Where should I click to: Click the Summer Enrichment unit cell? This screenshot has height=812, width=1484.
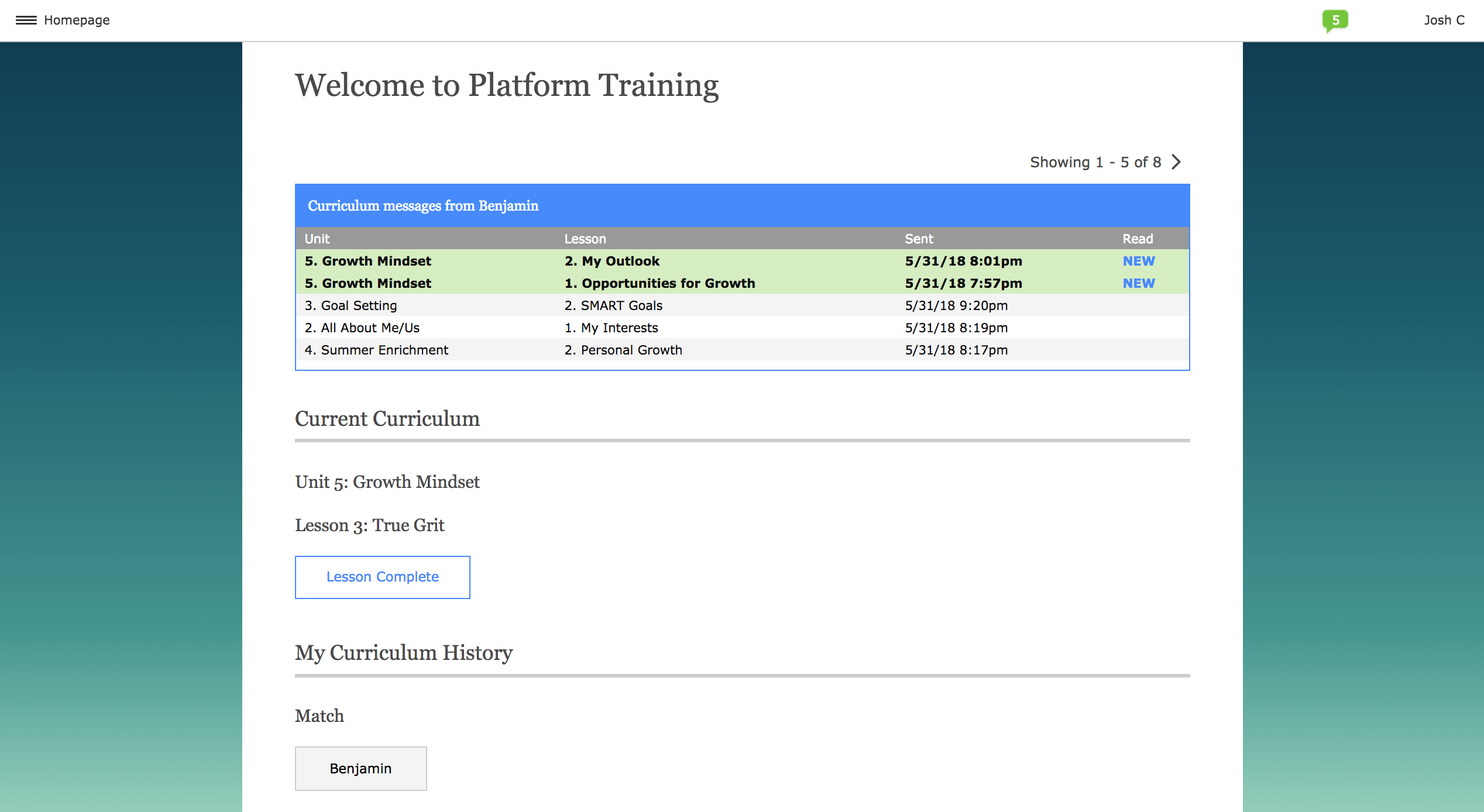click(x=376, y=350)
